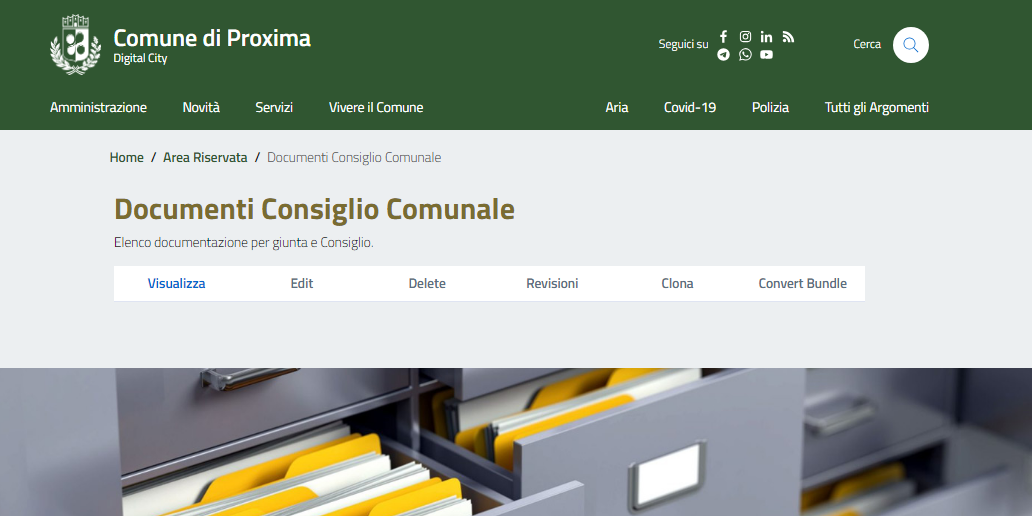Click the magnifying glass search button
This screenshot has height=516, width=1032.
910,45
